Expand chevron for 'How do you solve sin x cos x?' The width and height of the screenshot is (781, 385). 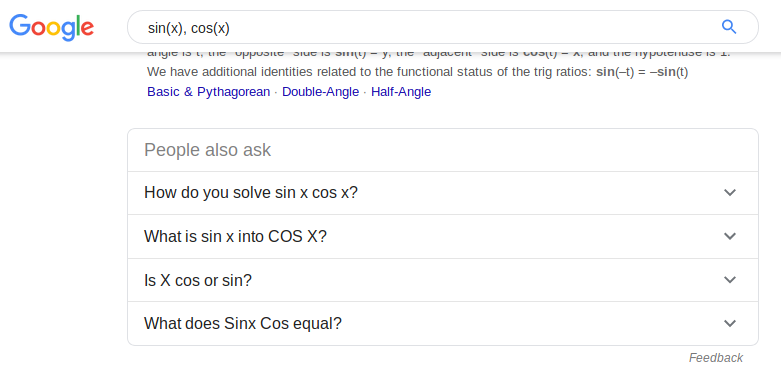(x=730, y=193)
